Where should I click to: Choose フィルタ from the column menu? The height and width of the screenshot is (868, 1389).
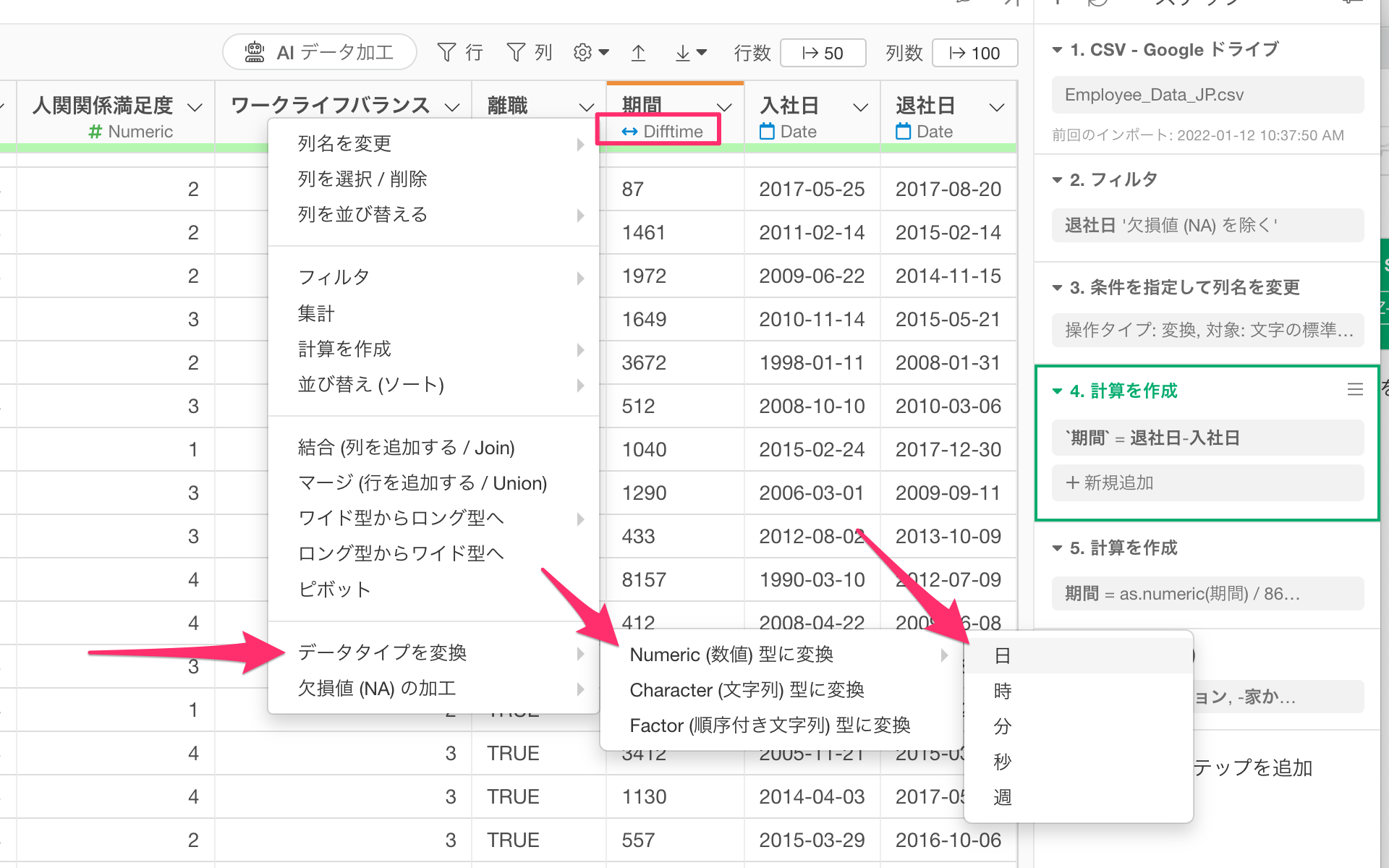433,277
